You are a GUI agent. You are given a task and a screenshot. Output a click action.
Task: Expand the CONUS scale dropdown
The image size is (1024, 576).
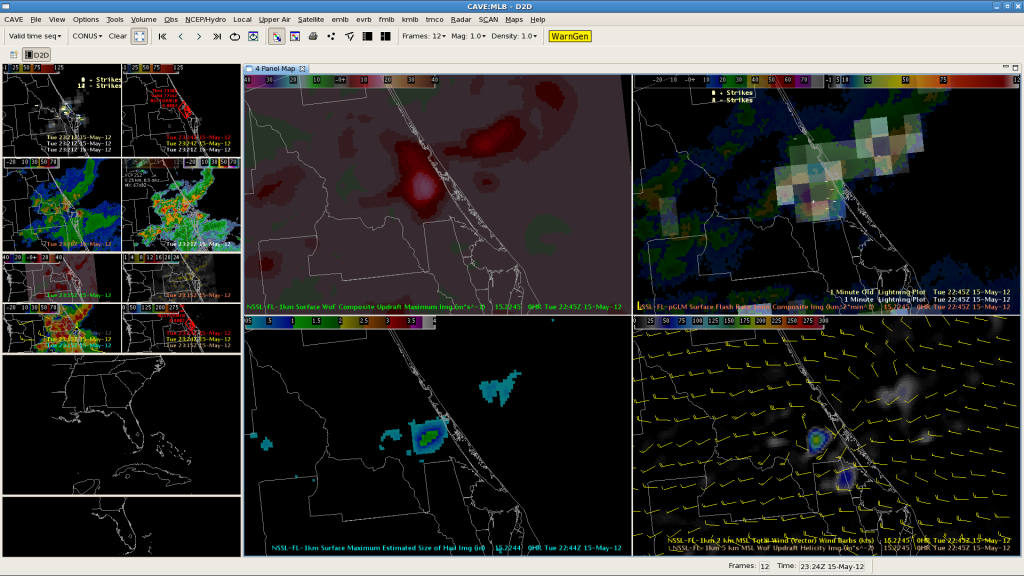coord(88,36)
